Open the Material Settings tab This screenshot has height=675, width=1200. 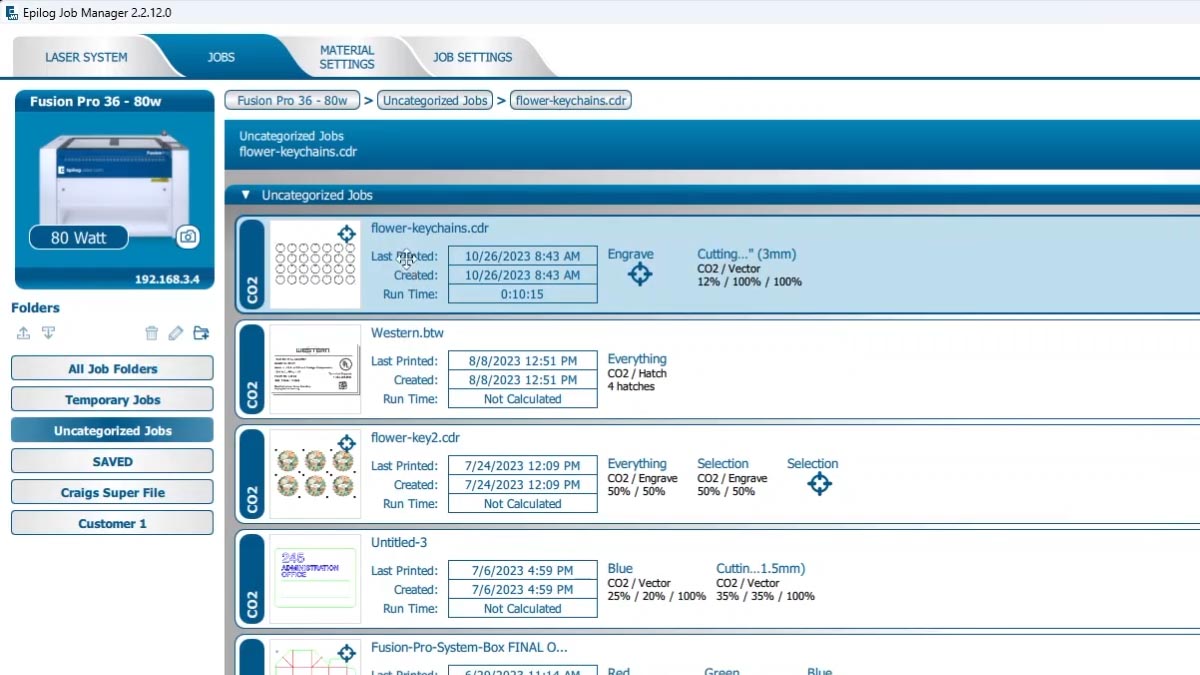pos(347,57)
